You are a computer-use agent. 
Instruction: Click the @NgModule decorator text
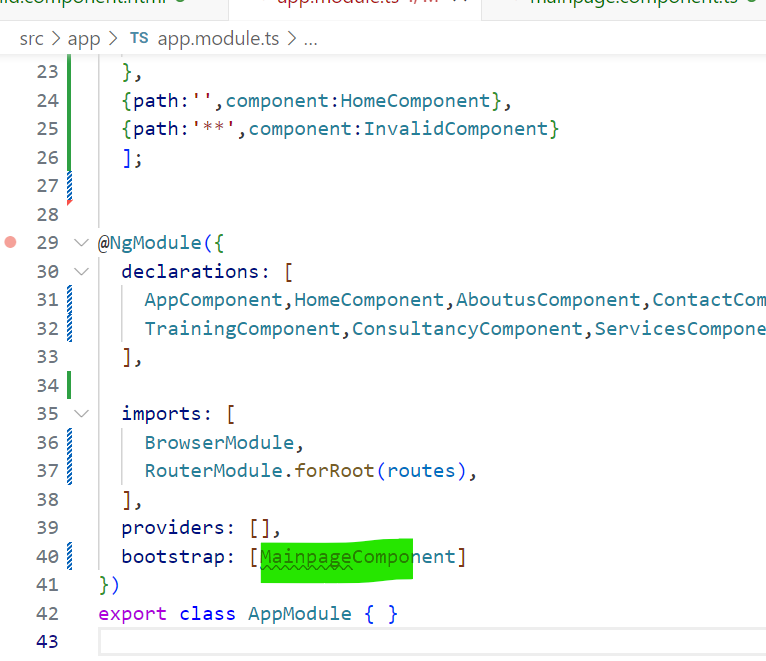[x=150, y=243]
